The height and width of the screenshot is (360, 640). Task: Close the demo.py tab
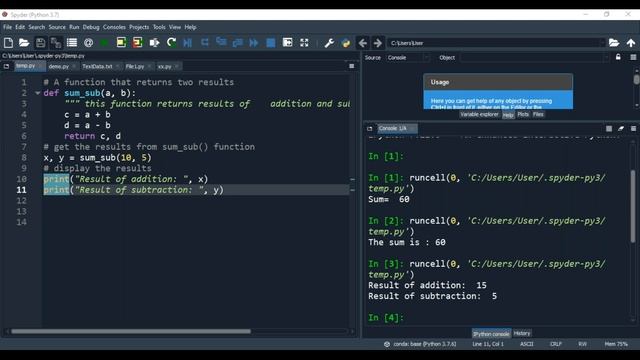coord(74,66)
